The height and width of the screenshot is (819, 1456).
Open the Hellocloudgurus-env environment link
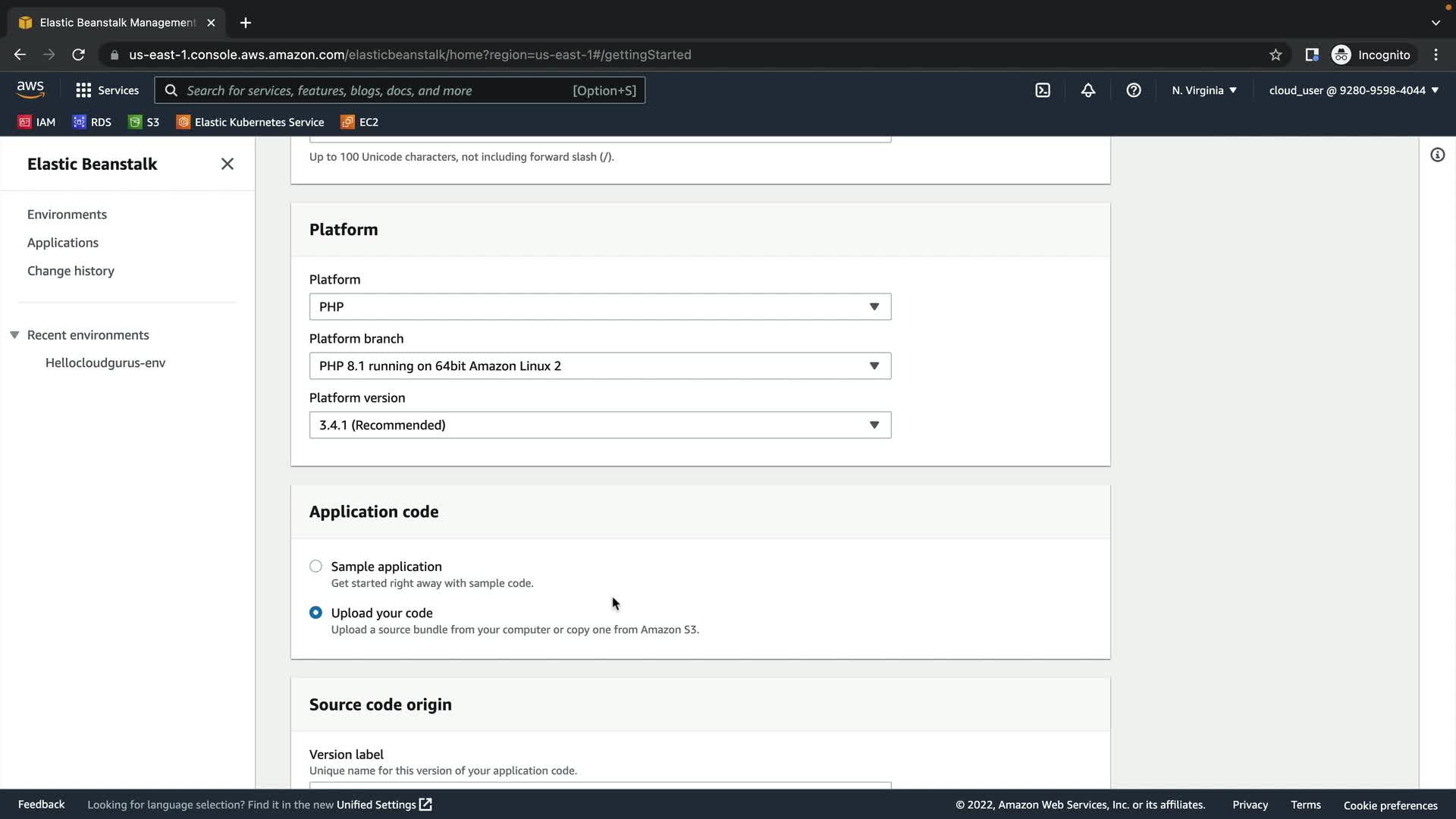pos(105,362)
